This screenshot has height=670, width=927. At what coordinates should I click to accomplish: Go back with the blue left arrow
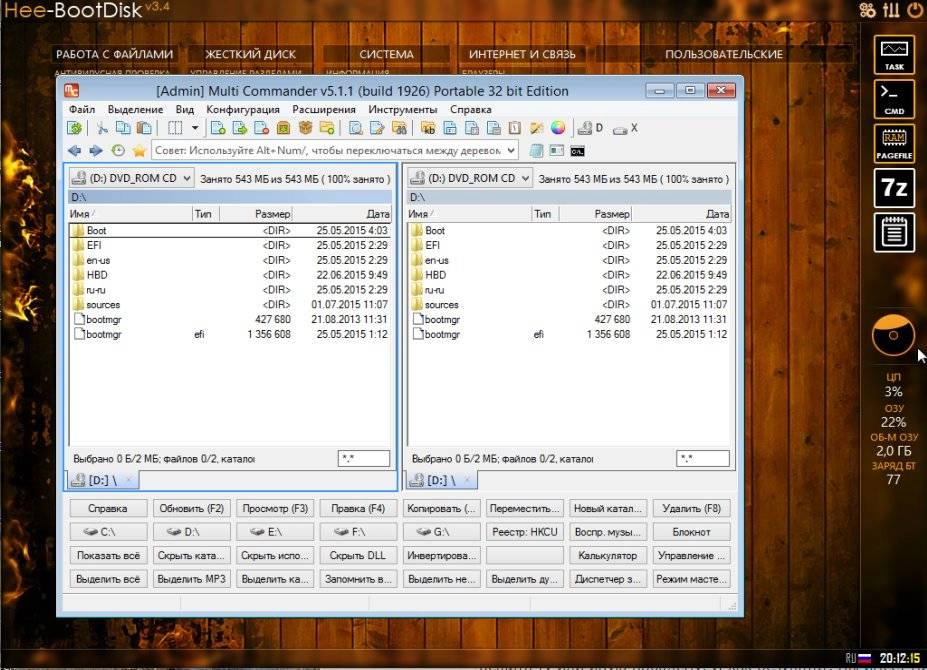74,151
